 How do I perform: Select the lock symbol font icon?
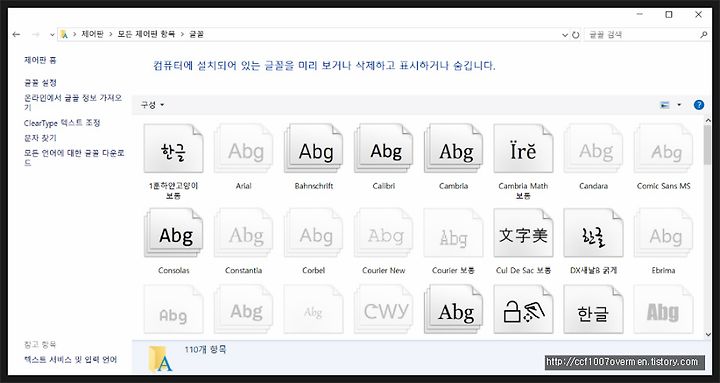[523, 310]
